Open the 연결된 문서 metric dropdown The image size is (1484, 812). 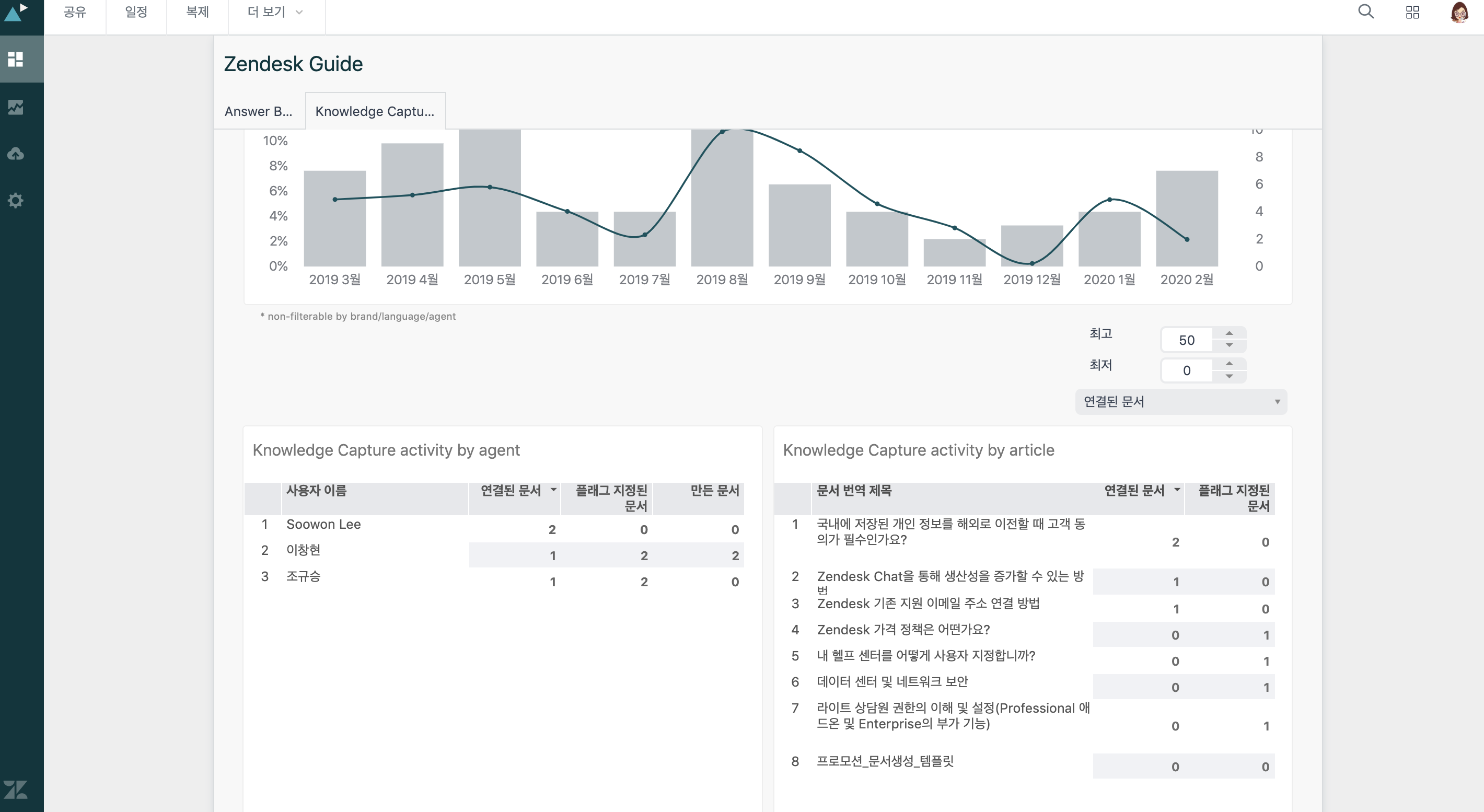(1181, 401)
